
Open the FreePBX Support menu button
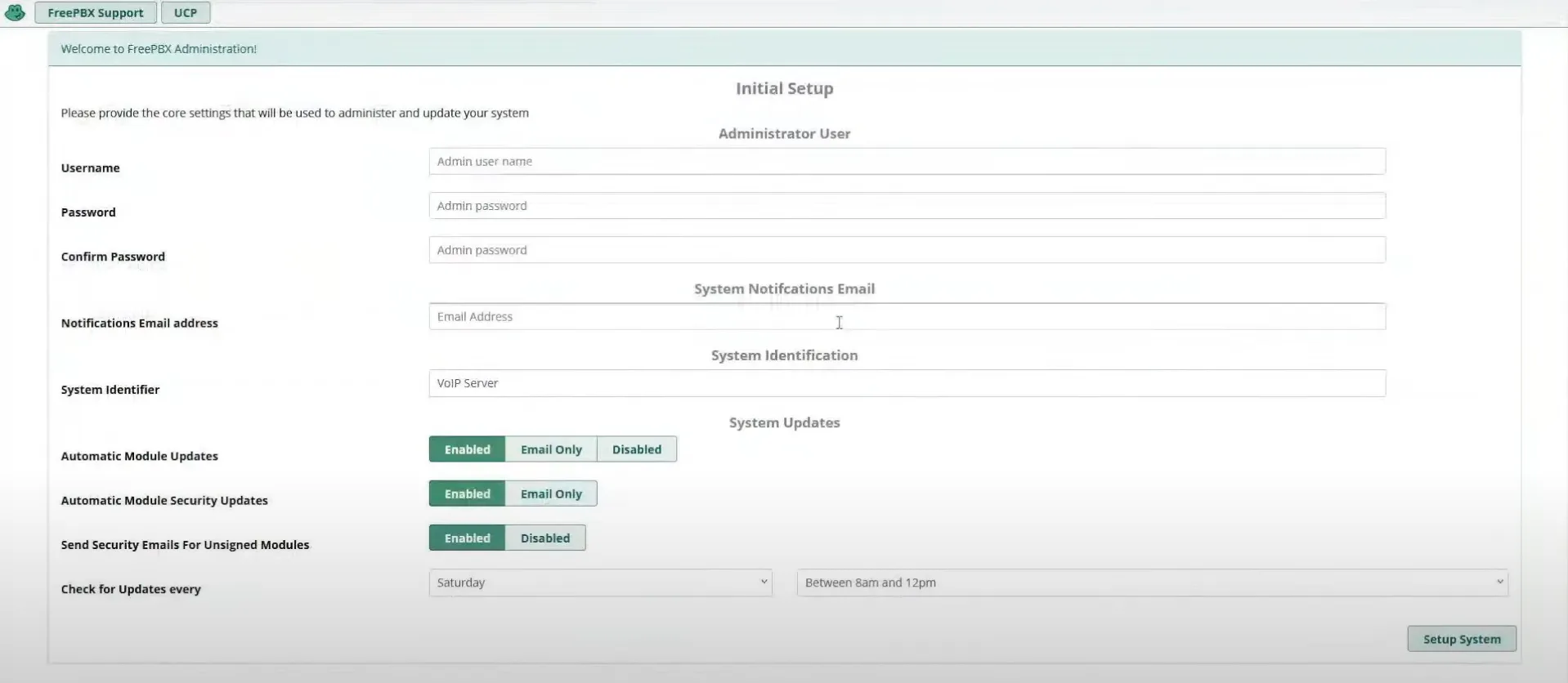point(96,12)
